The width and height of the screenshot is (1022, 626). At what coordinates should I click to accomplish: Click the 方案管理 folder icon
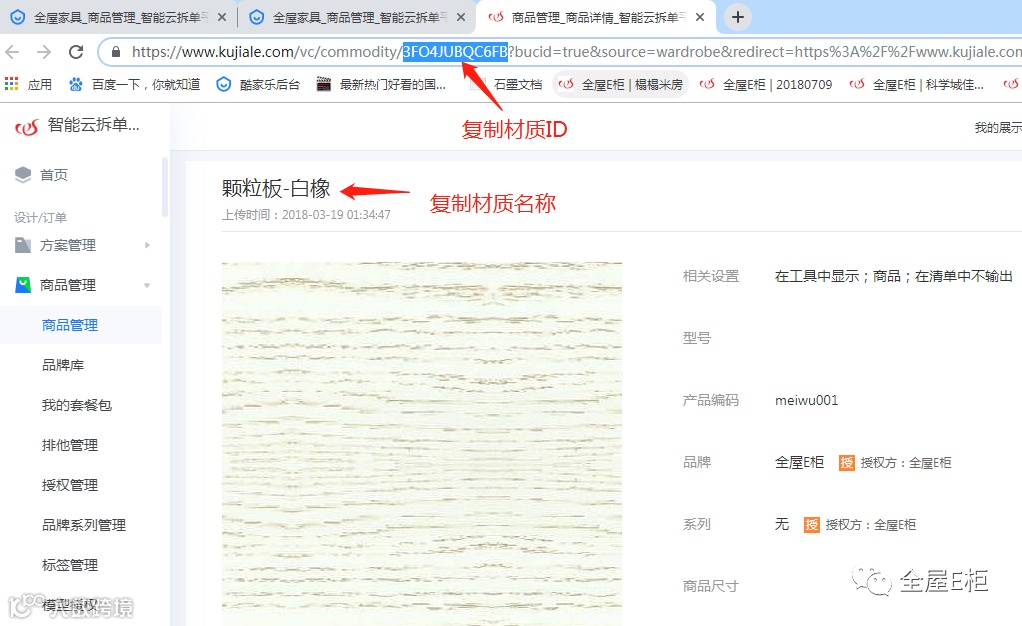coord(23,245)
